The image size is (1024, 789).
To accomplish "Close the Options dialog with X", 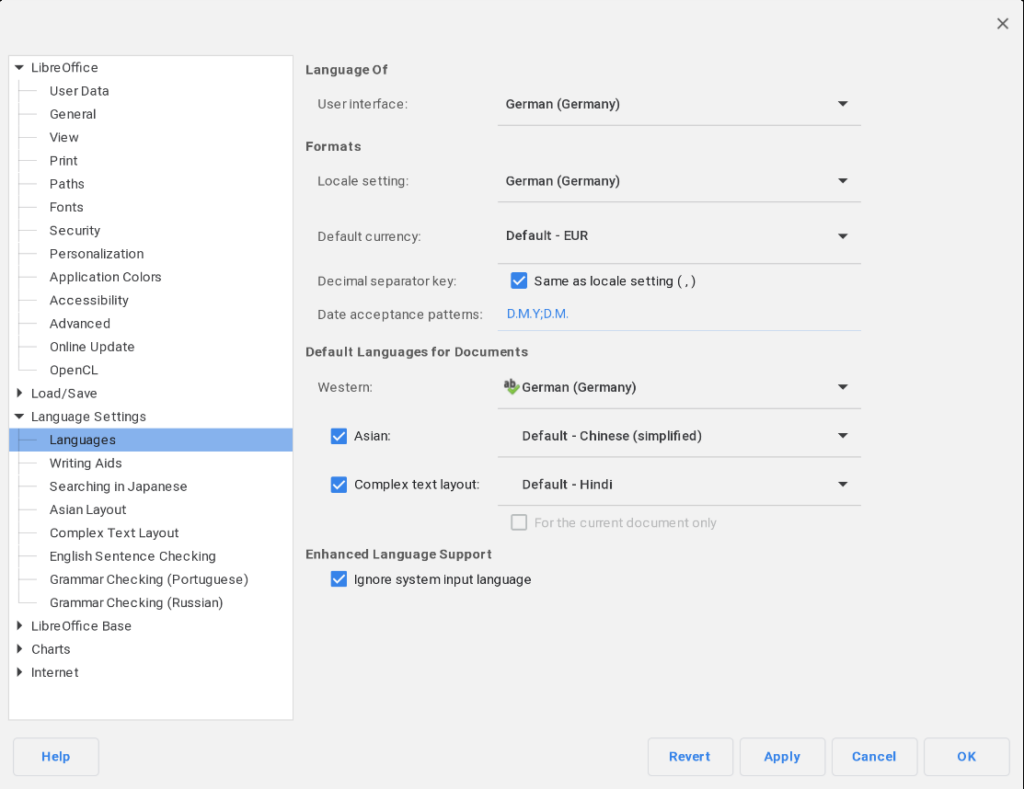I will pos(1002,24).
